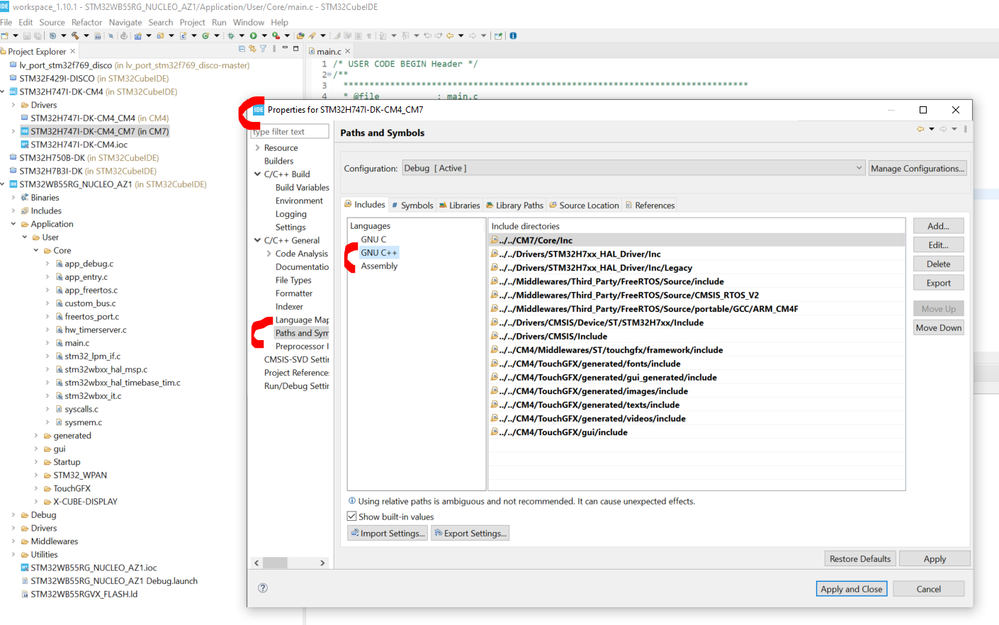Click the help question mark icon in dialog

click(x=262, y=588)
